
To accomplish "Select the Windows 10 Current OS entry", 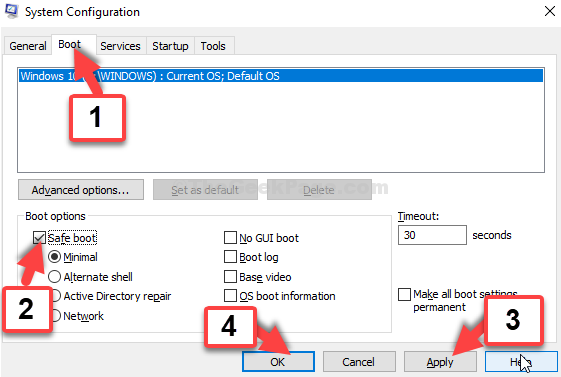I will (281, 76).
